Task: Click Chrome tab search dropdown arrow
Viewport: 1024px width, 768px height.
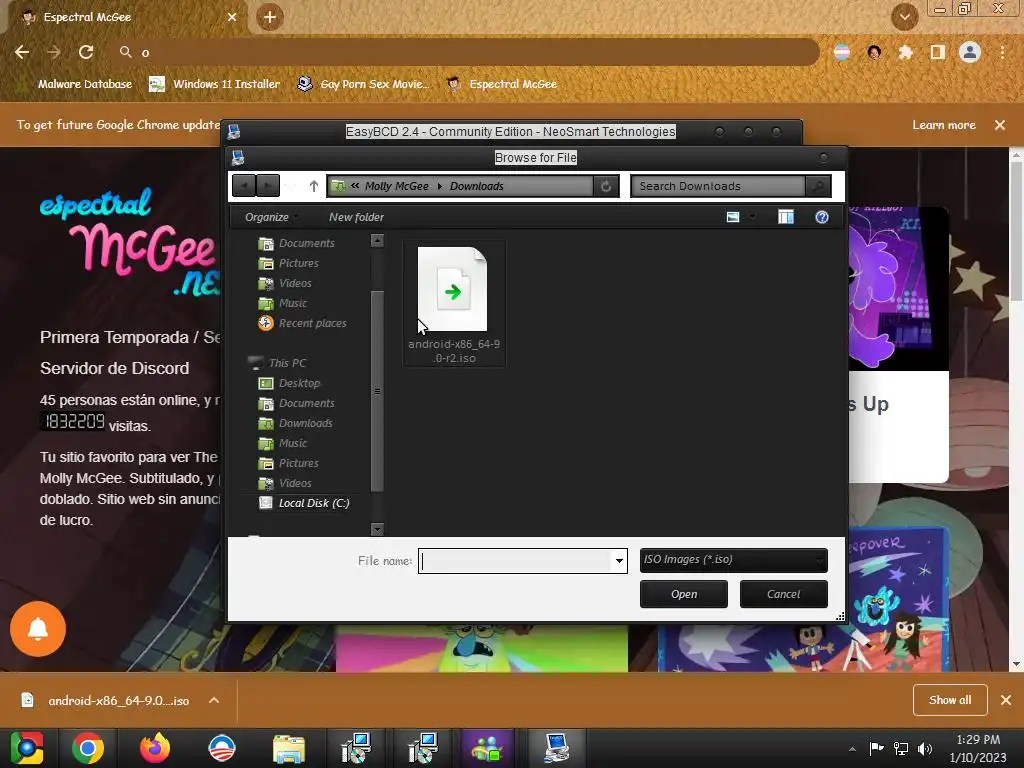Action: 904,17
